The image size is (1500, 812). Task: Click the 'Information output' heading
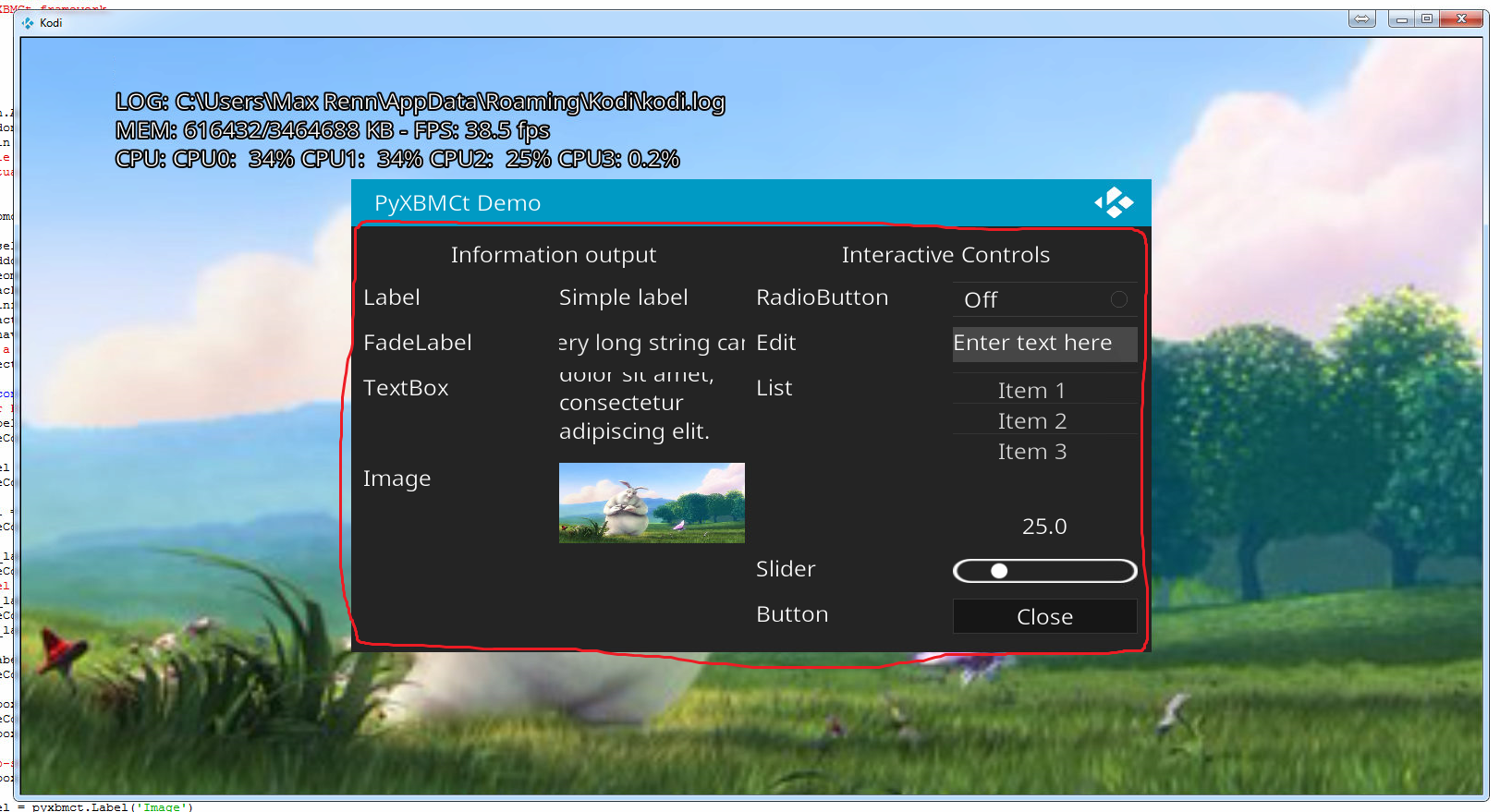[x=554, y=255]
